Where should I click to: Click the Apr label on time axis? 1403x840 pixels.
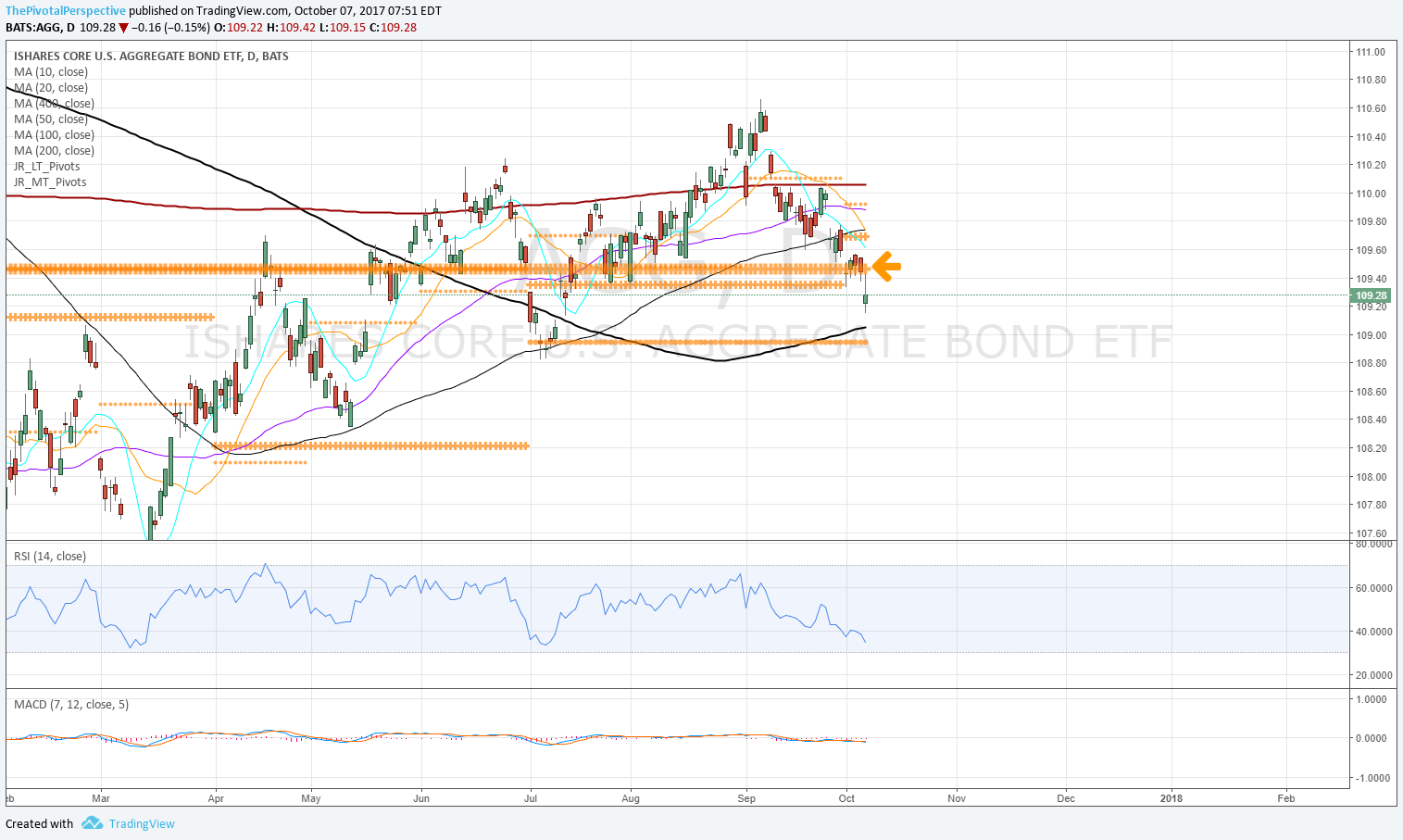pyautogui.click(x=216, y=797)
